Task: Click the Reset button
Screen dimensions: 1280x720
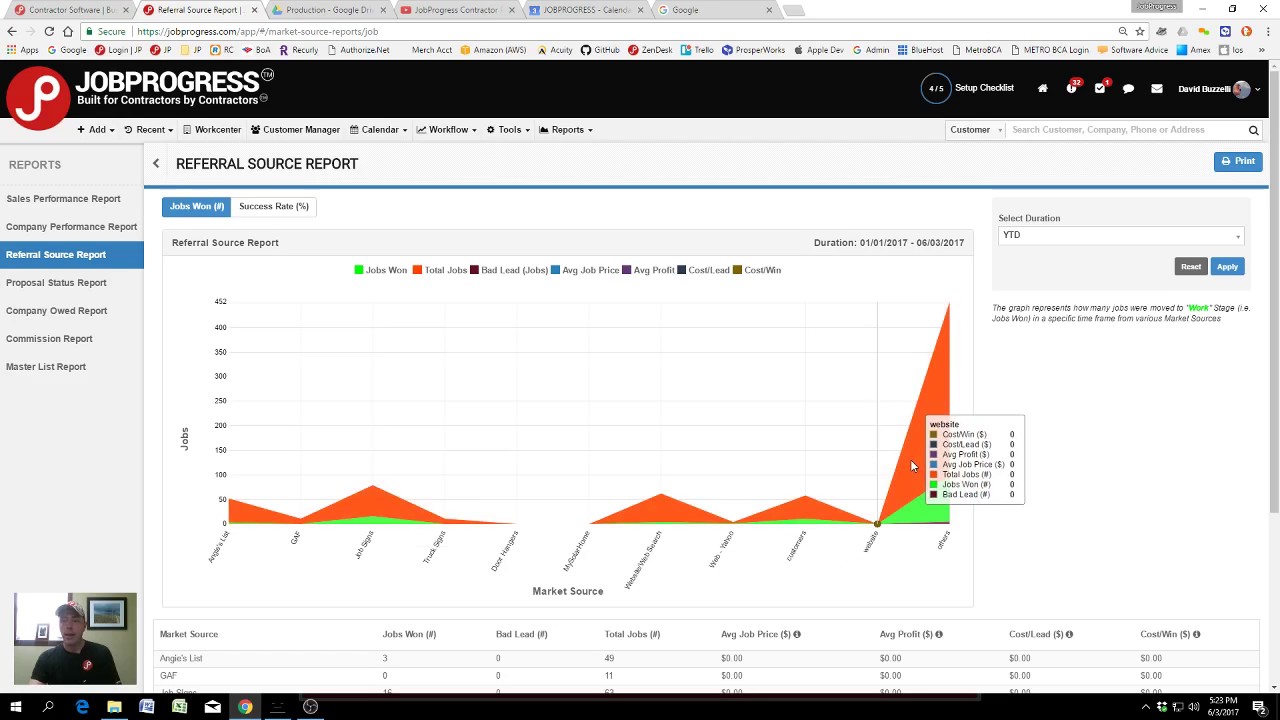Action: (1190, 267)
